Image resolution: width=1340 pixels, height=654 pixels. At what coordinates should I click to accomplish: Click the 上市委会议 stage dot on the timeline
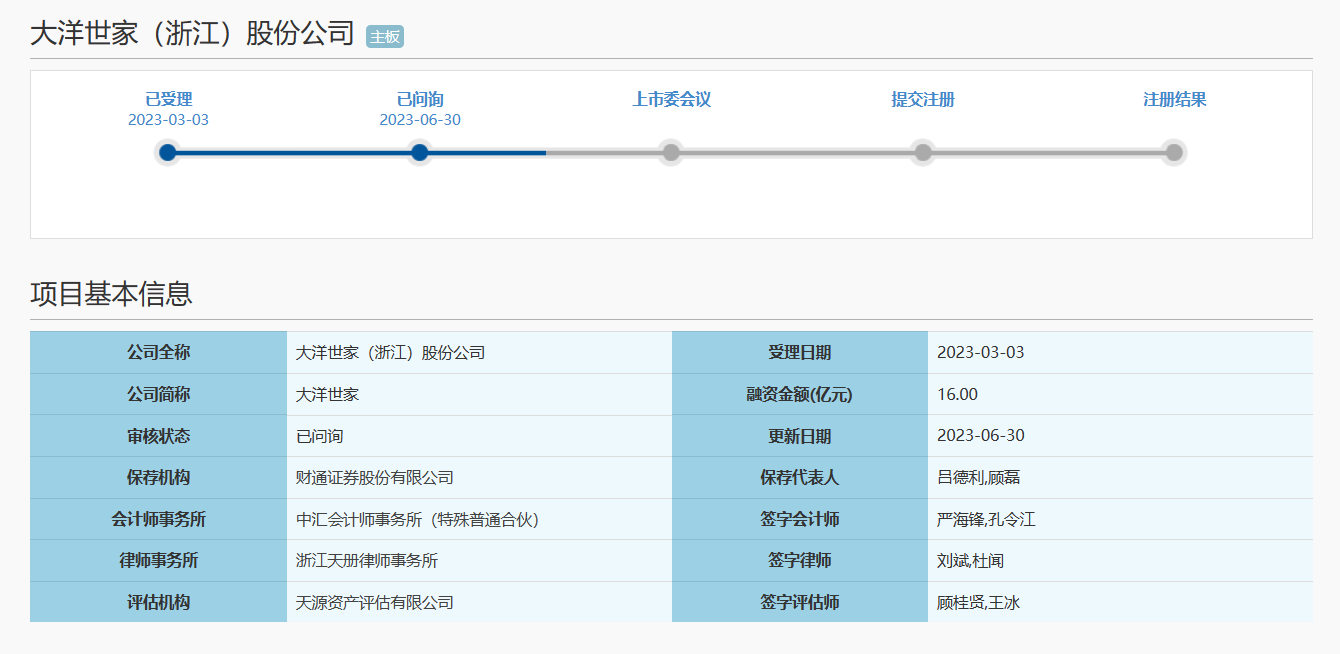[x=671, y=153]
